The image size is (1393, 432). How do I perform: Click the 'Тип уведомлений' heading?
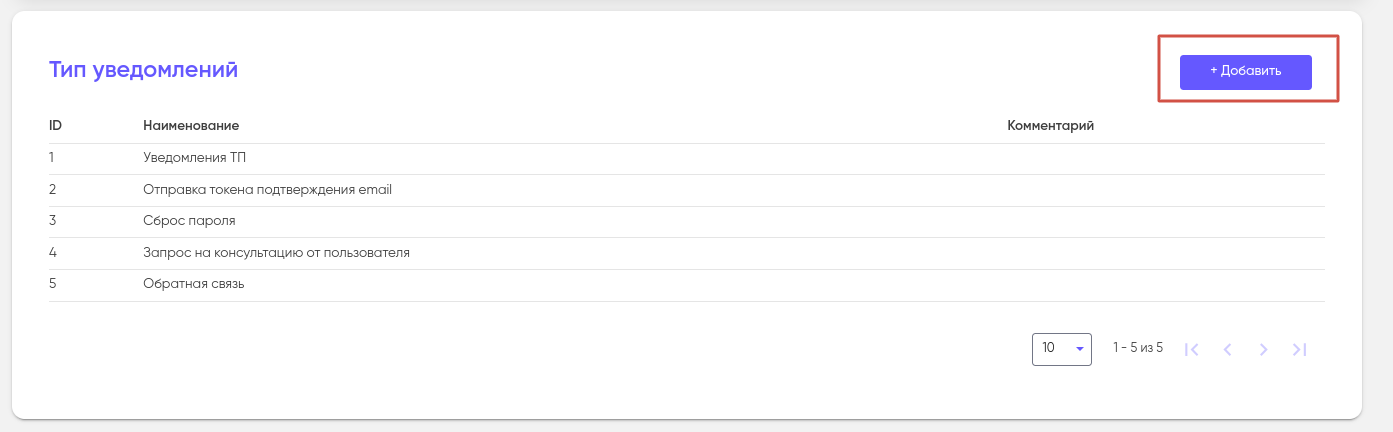pyautogui.click(x=143, y=70)
